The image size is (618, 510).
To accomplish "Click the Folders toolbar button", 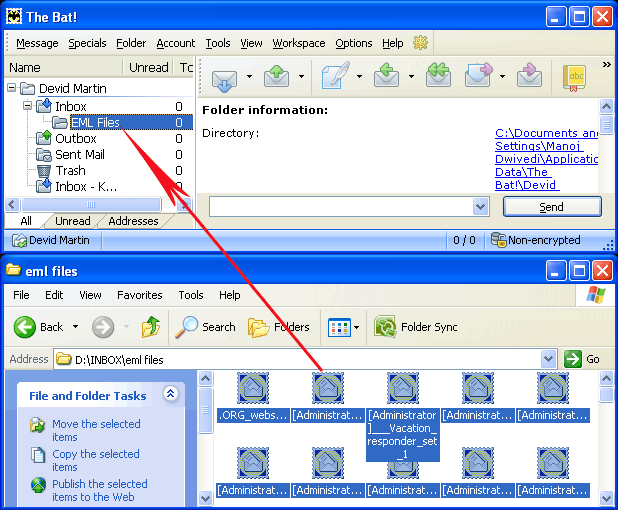I will pyautogui.click(x=279, y=327).
